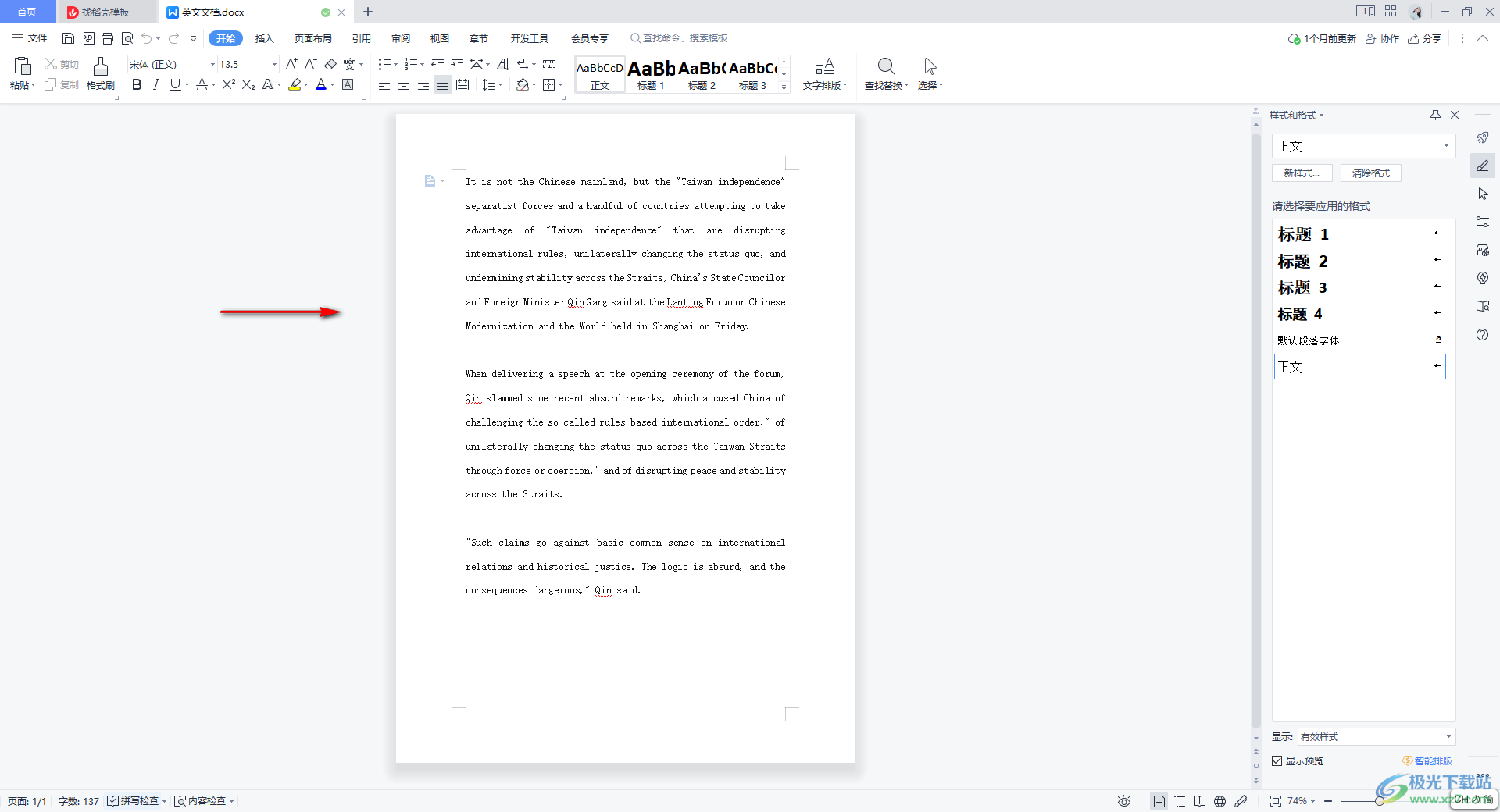Open the current style 正文 dropdown in pane
The width and height of the screenshot is (1500, 812).
[1446, 145]
